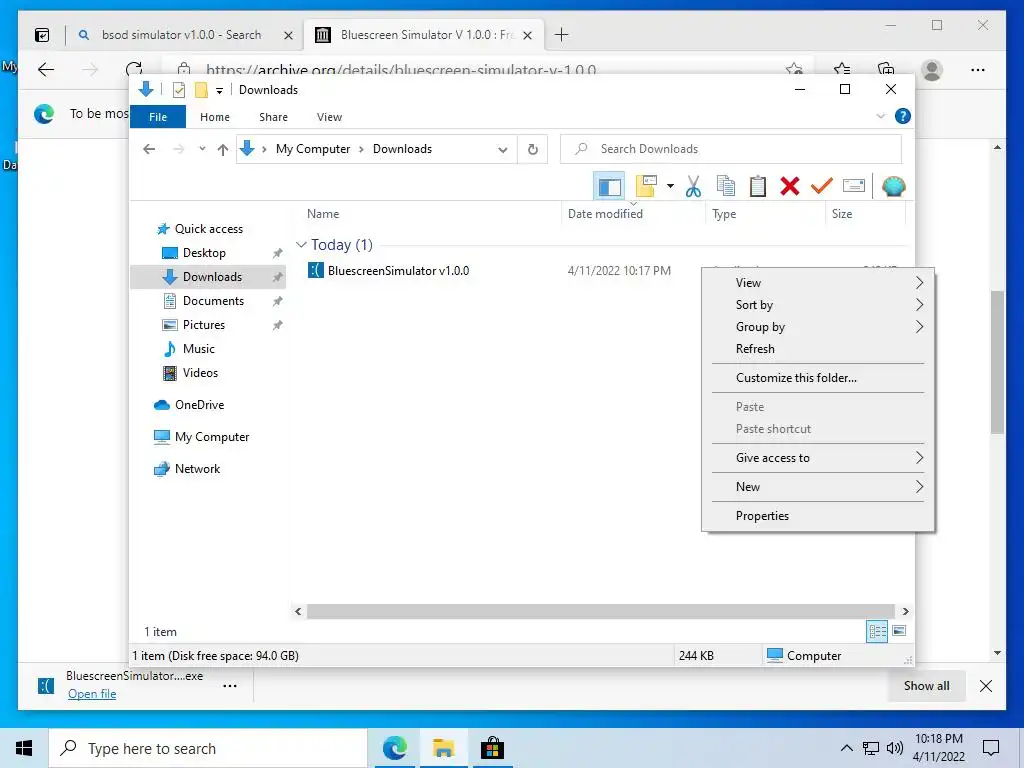Select Network in navigation pane
Screen dimensions: 1024x768
[x=197, y=469]
